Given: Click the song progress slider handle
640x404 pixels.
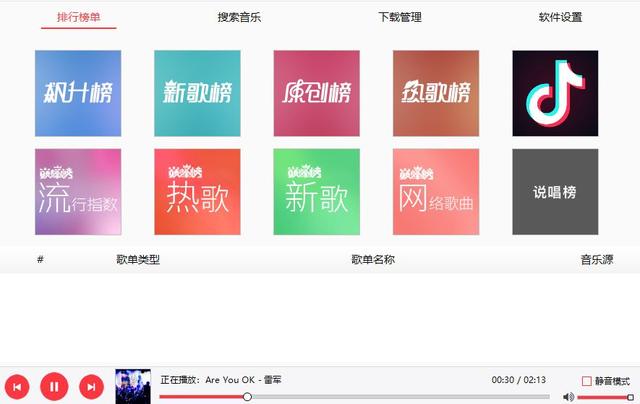Looking at the screenshot, I should [x=247, y=397].
